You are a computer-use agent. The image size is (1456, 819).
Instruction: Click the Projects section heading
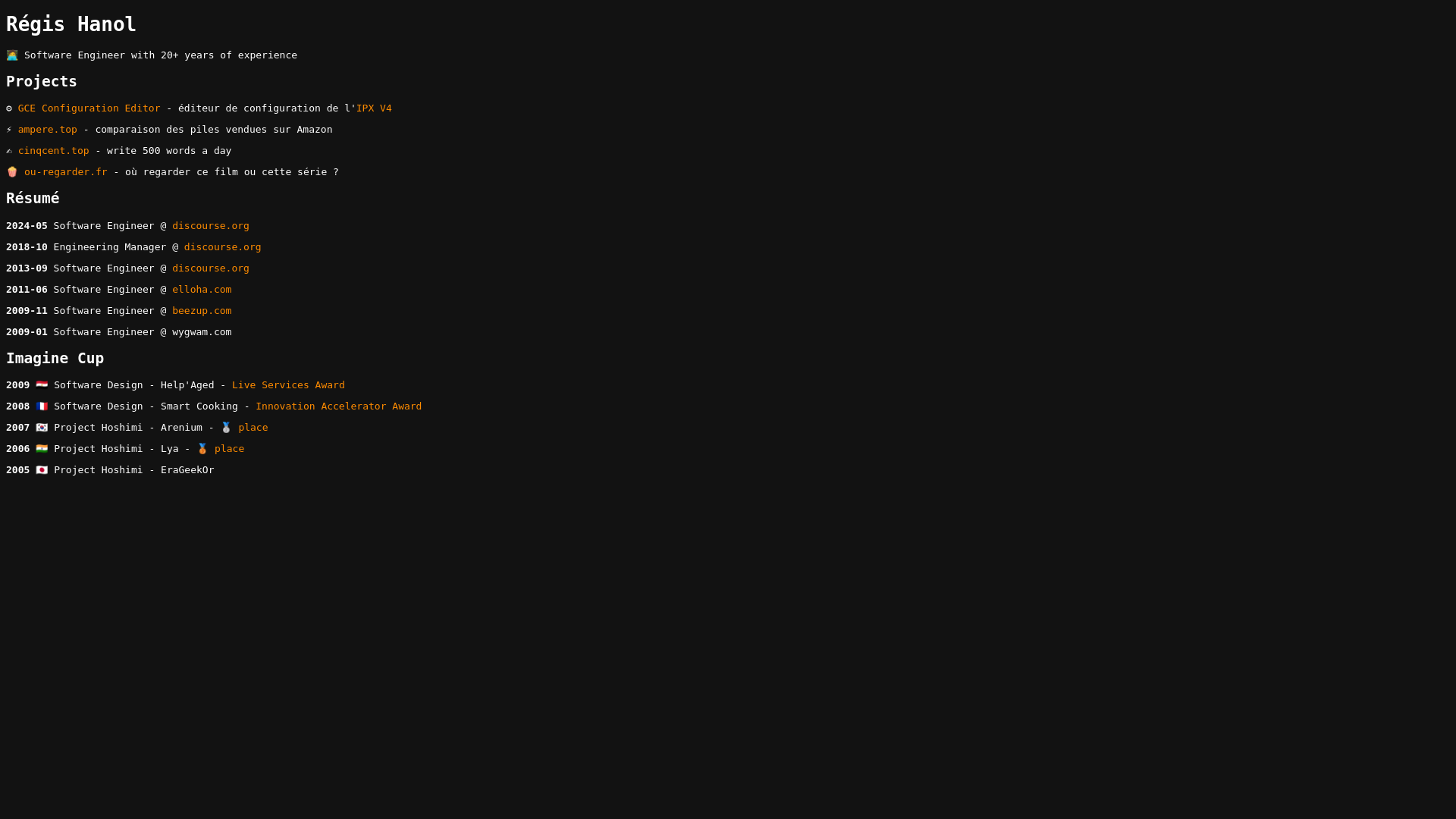click(x=42, y=81)
